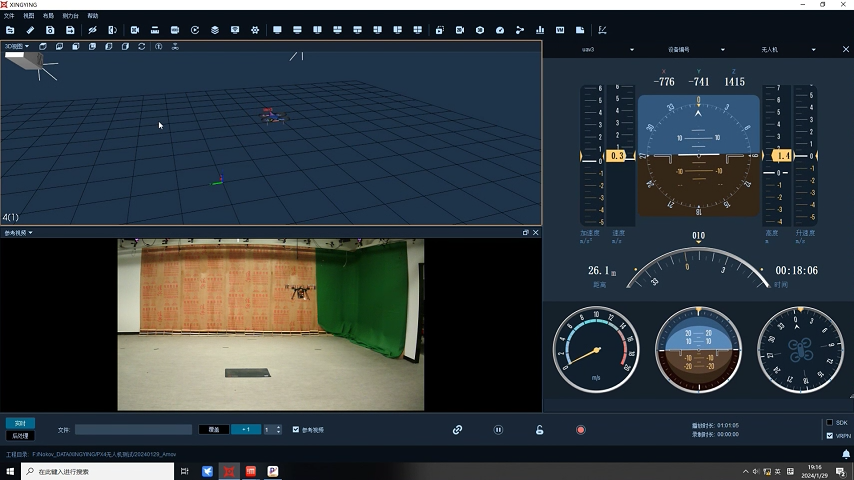Click the +1 button

pyautogui.click(x=246, y=430)
